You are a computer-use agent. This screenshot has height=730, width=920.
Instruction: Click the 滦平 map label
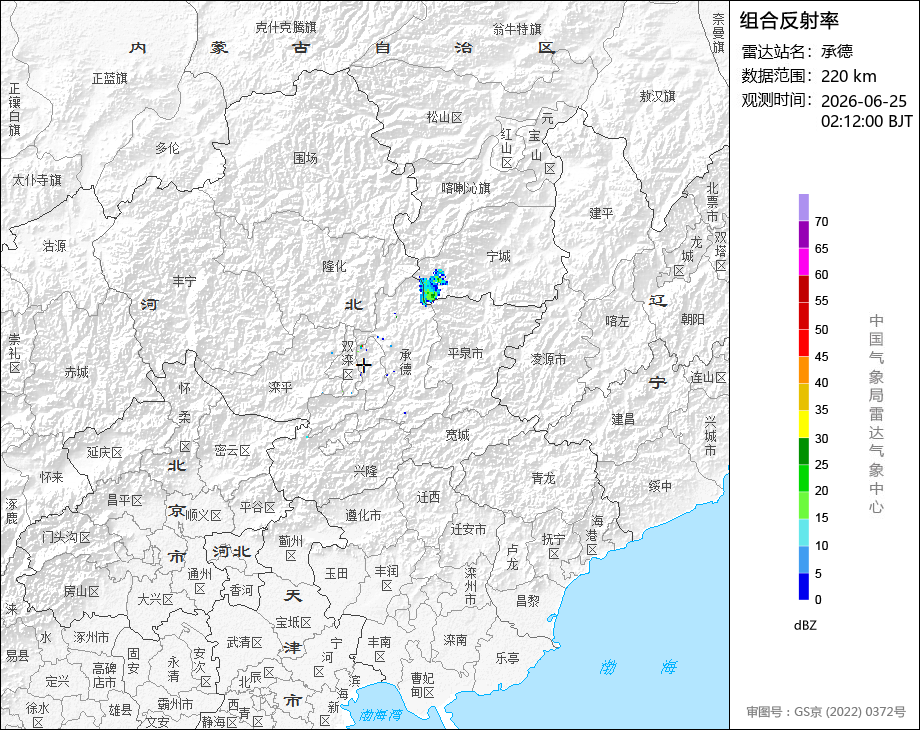click(x=280, y=387)
